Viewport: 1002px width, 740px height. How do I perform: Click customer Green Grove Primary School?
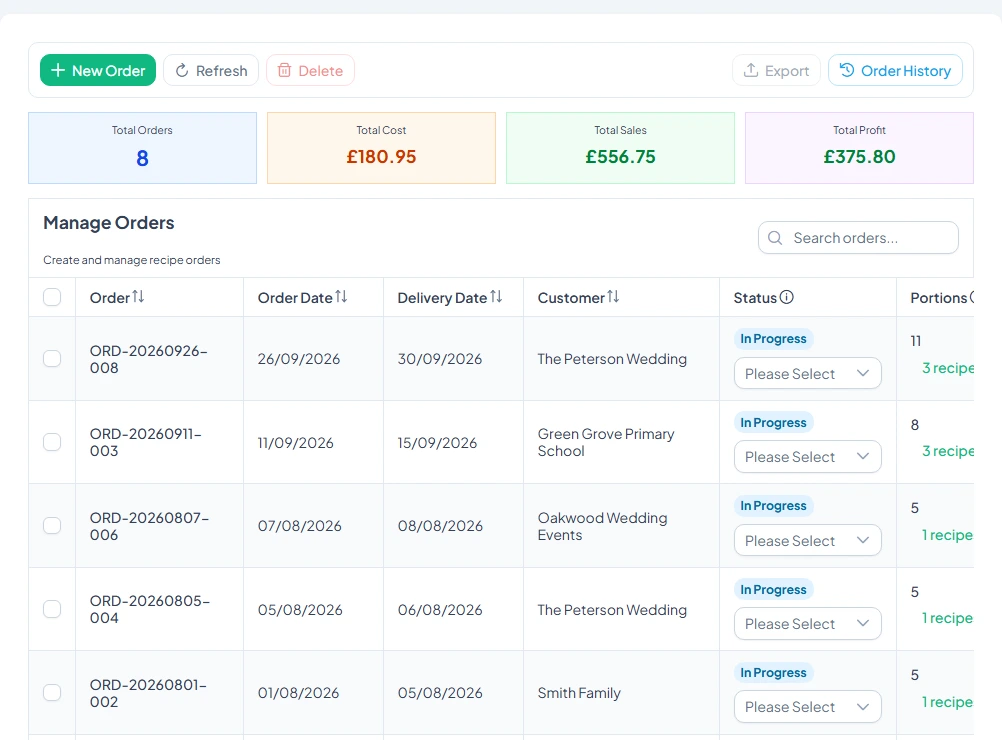[x=606, y=442]
